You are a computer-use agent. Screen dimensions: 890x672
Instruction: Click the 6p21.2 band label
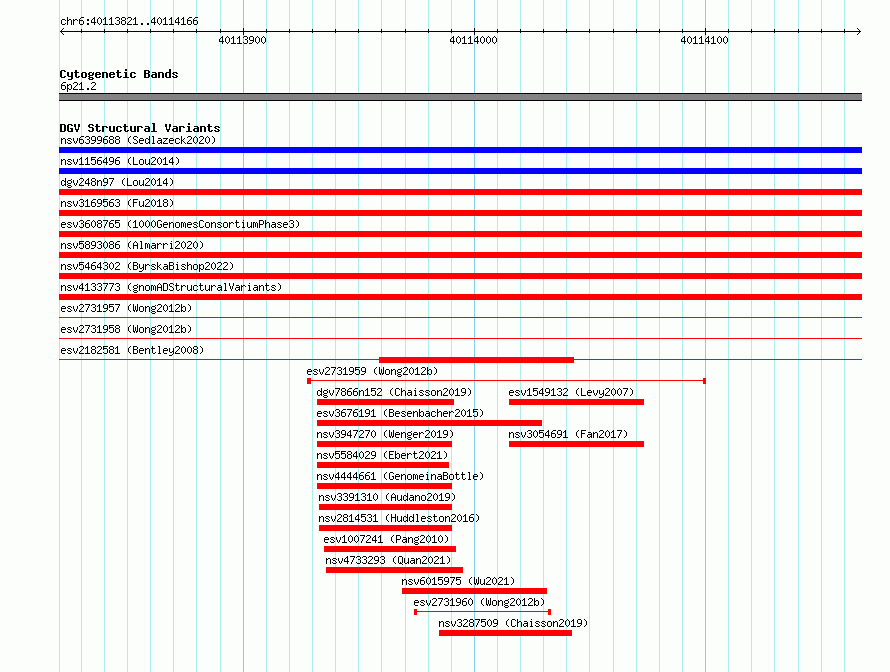(x=78, y=86)
